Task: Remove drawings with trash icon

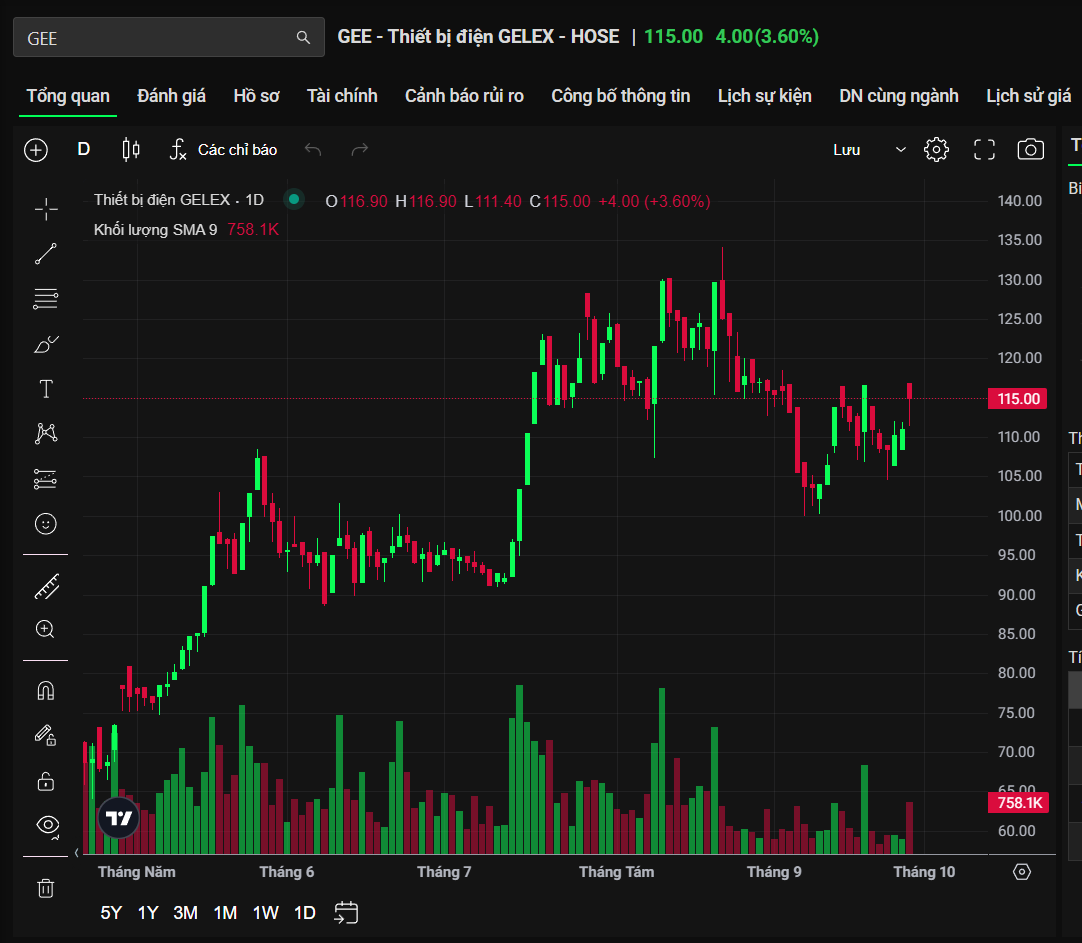Action: click(x=46, y=888)
